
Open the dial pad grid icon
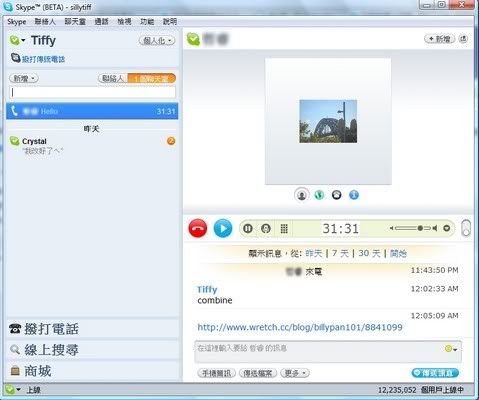[284, 229]
